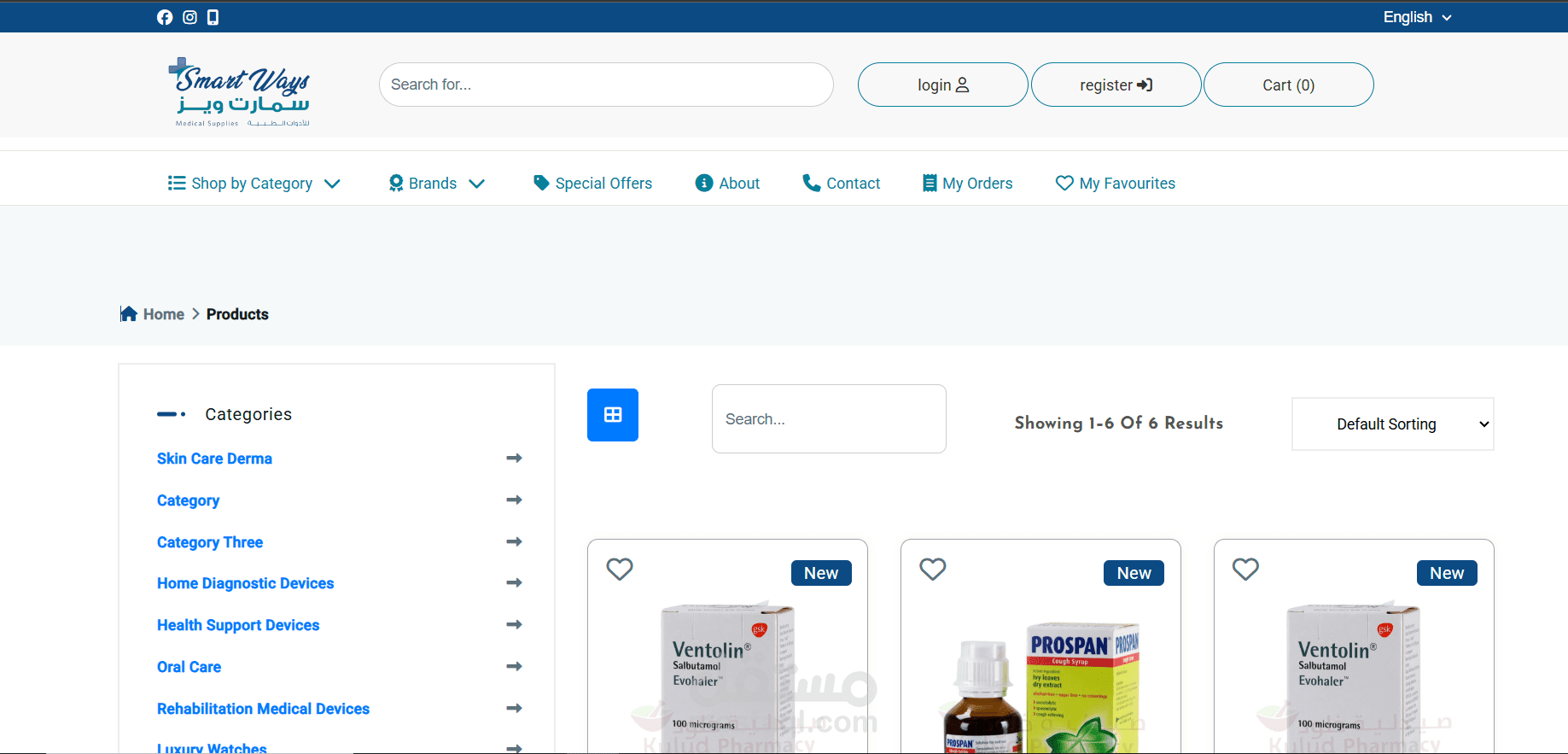Viewport: 1568px width, 754px height.
Task: Select Health Support Devices category
Action: [238, 625]
